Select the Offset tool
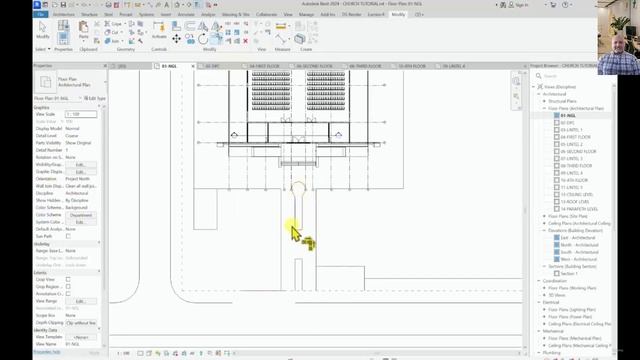640x360 pixels. 190,26
